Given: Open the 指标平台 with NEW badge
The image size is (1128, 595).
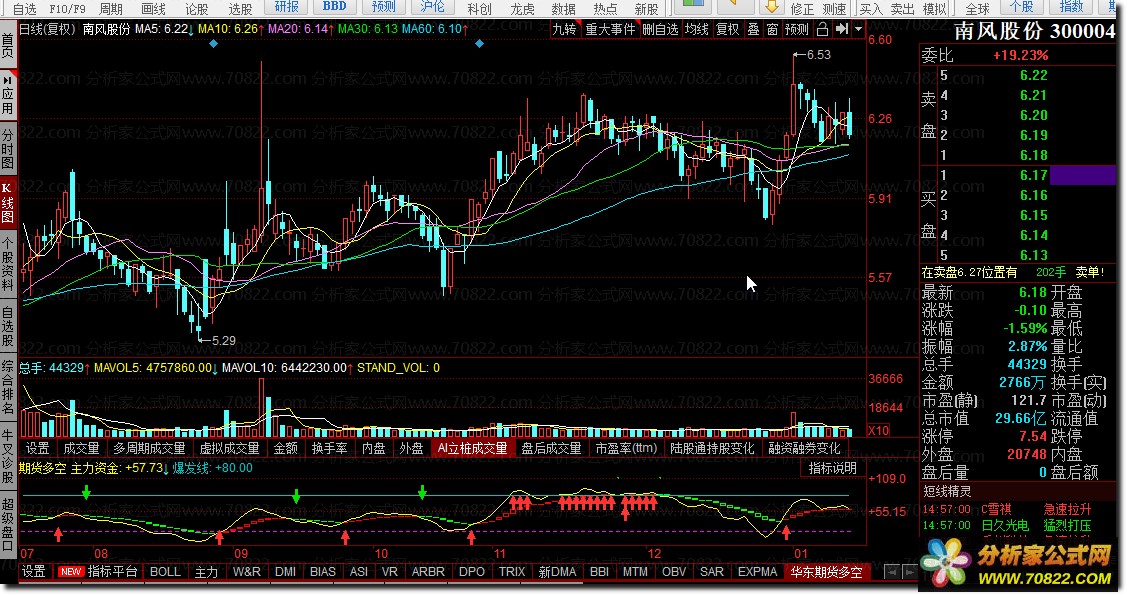Looking at the screenshot, I should coord(98,572).
